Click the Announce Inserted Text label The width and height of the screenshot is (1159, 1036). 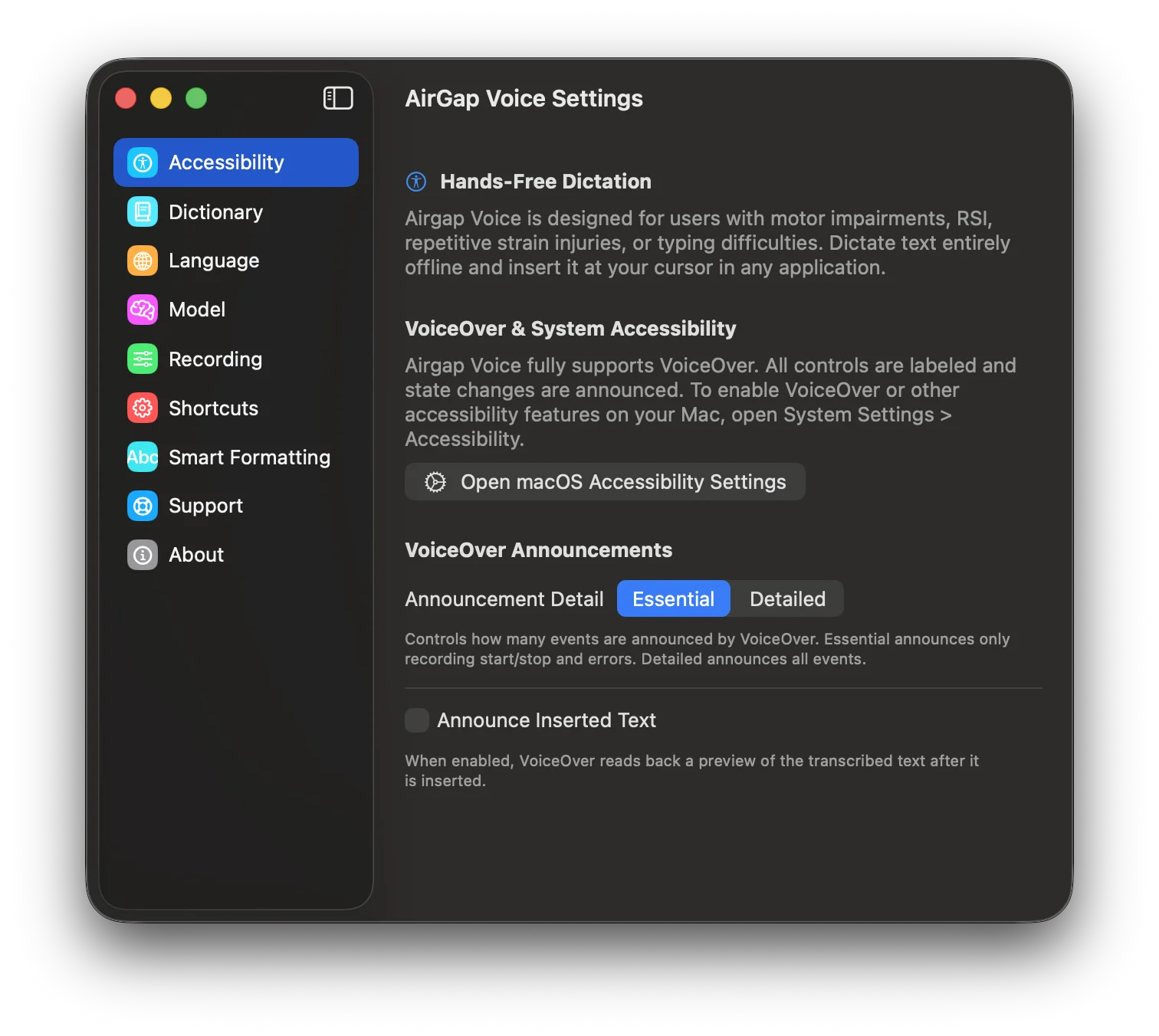click(547, 720)
